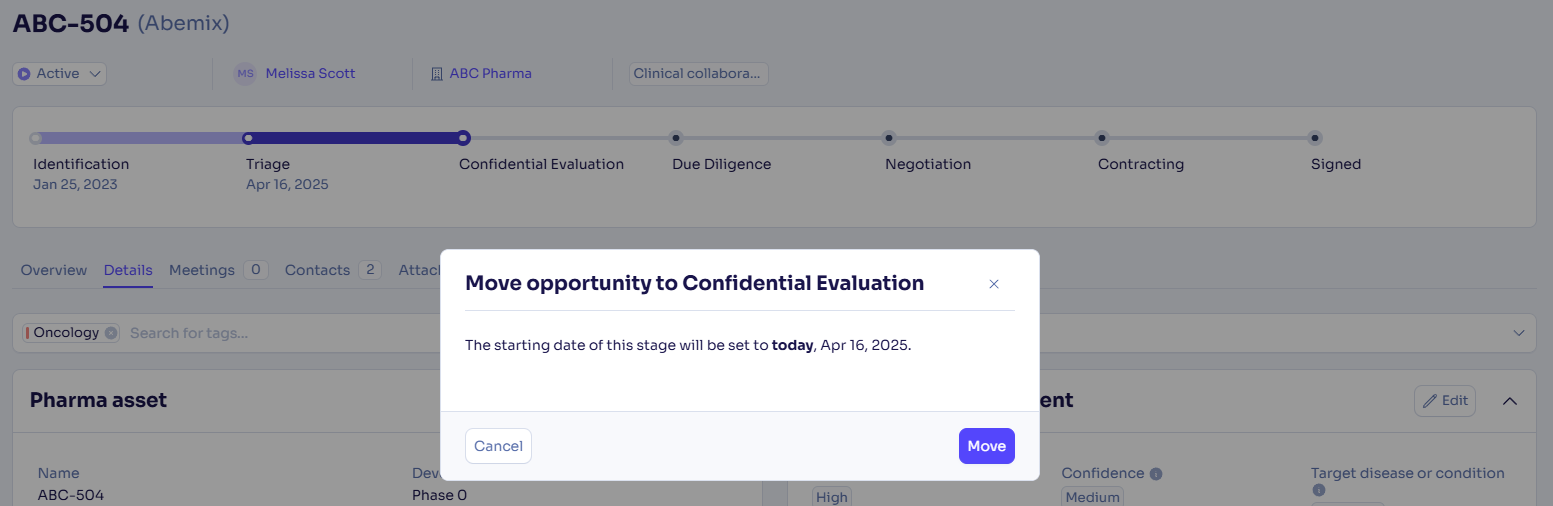Click the MS avatar icon

pyautogui.click(x=245, y=74)
